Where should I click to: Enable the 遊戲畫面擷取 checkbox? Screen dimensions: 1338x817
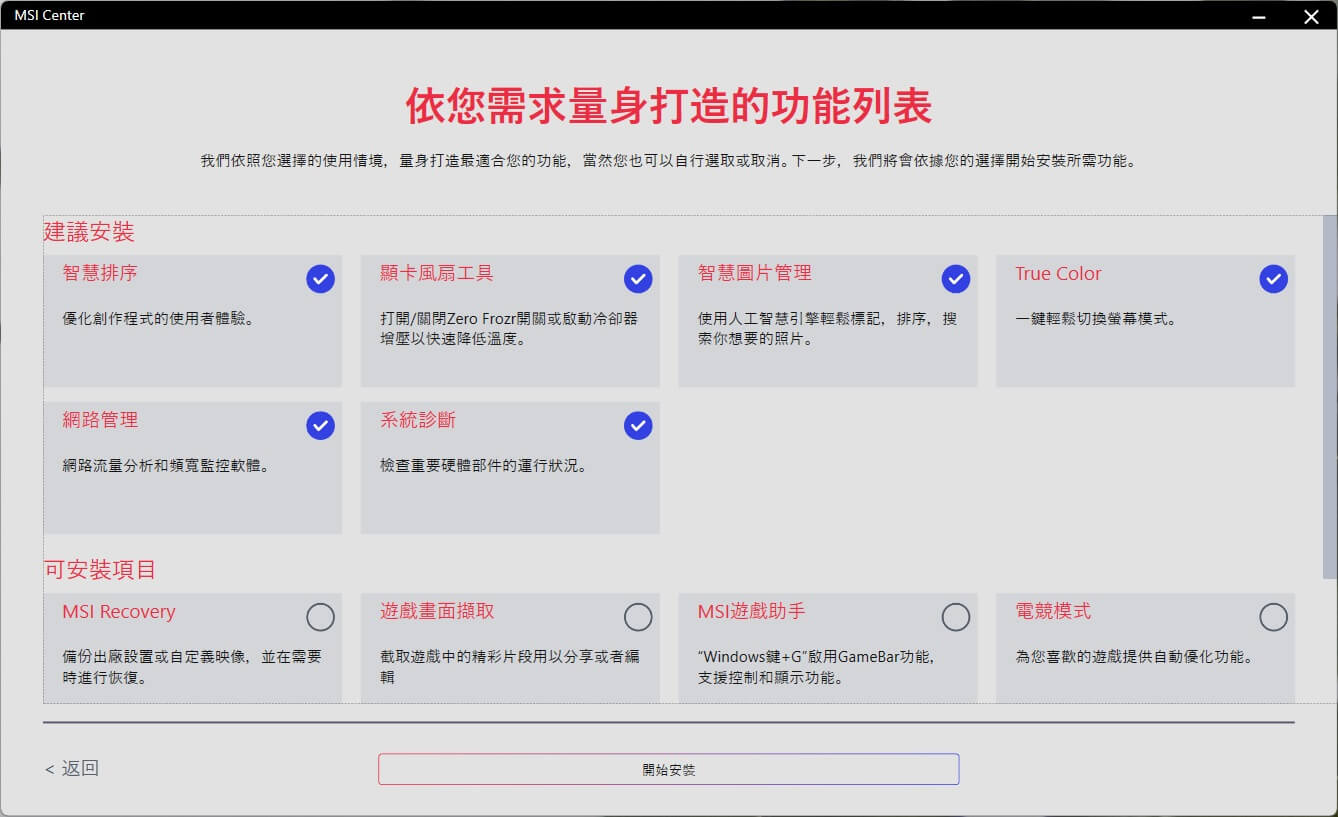(638, 617)
